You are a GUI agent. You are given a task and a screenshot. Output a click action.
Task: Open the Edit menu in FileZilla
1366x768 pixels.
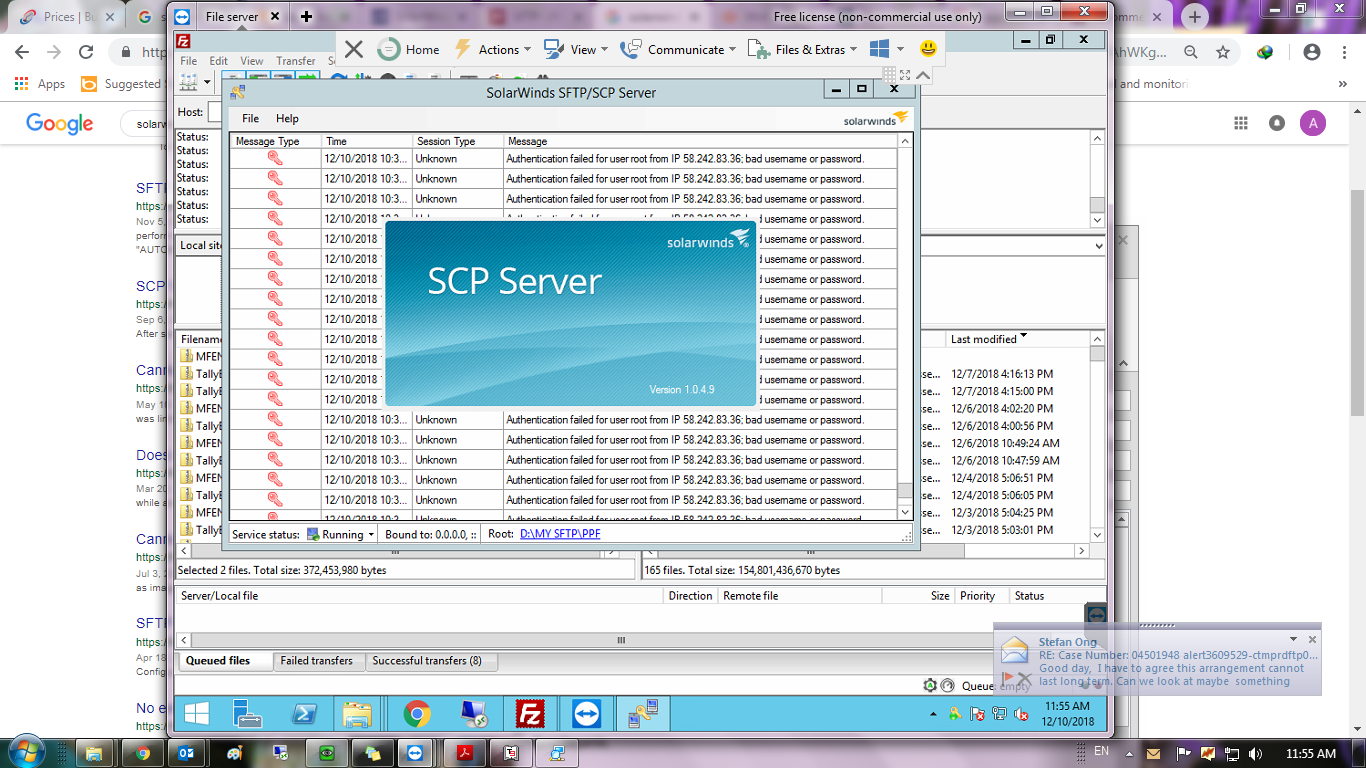[x=219, y=61]
